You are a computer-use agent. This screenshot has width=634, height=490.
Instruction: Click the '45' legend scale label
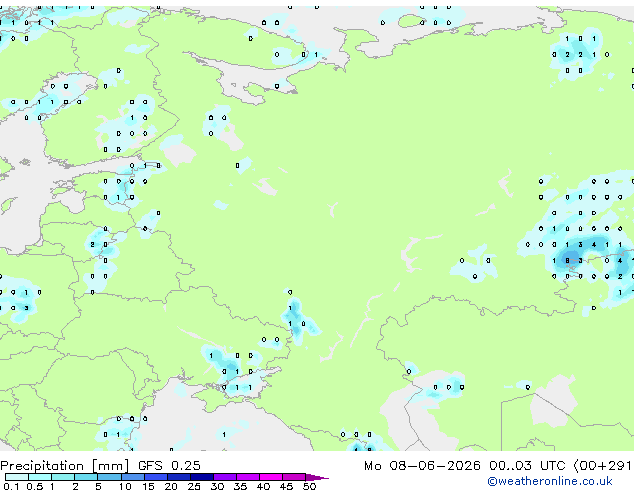286,486
